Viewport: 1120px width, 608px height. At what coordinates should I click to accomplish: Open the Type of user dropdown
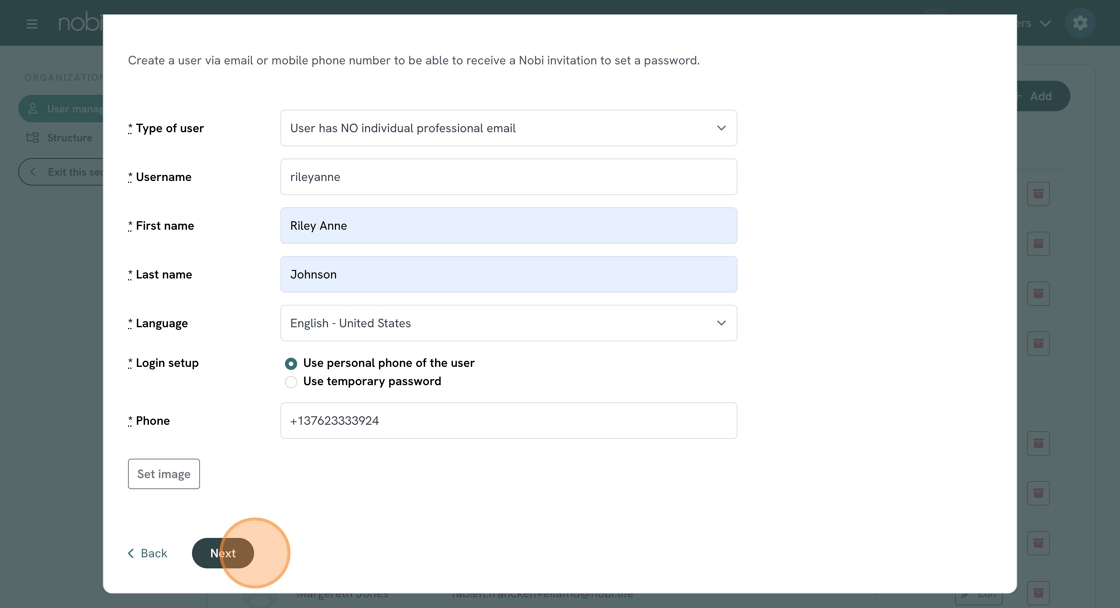click(x=508, y=128)
